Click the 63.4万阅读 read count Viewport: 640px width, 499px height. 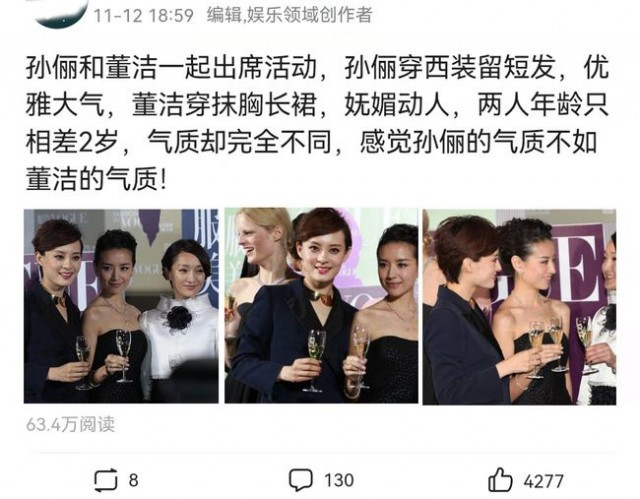tap(70, 425)
